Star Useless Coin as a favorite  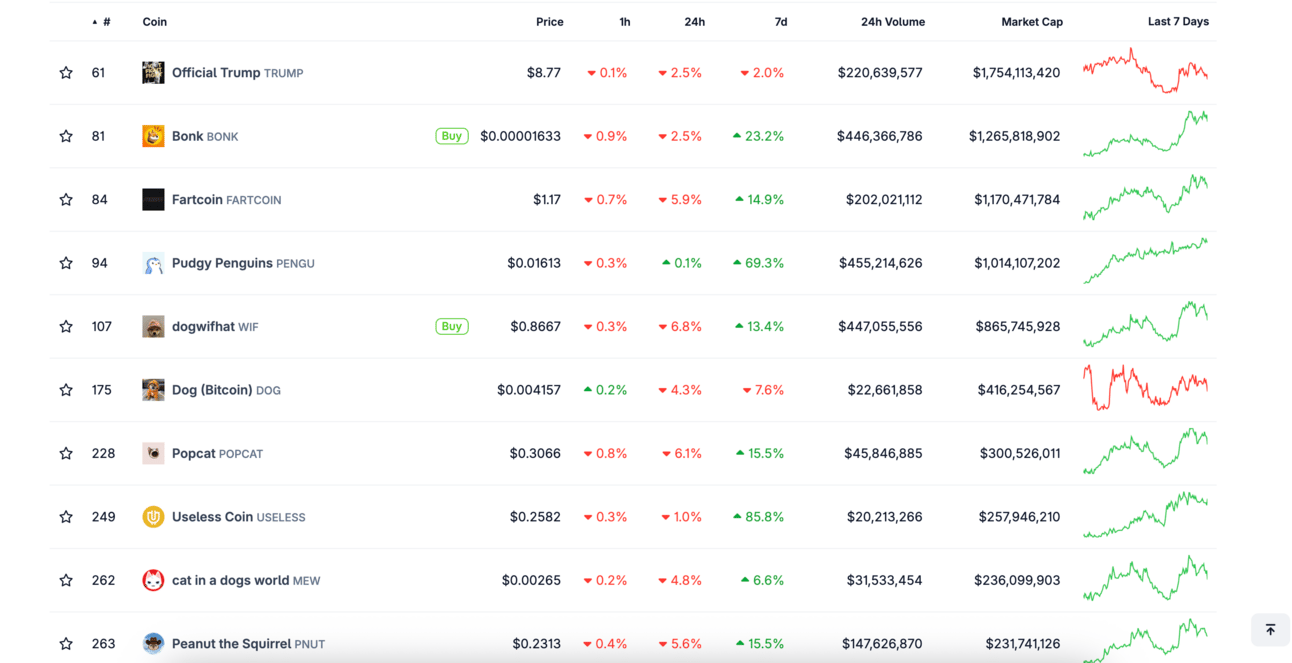pyautogui.click(x=66, y=517)
